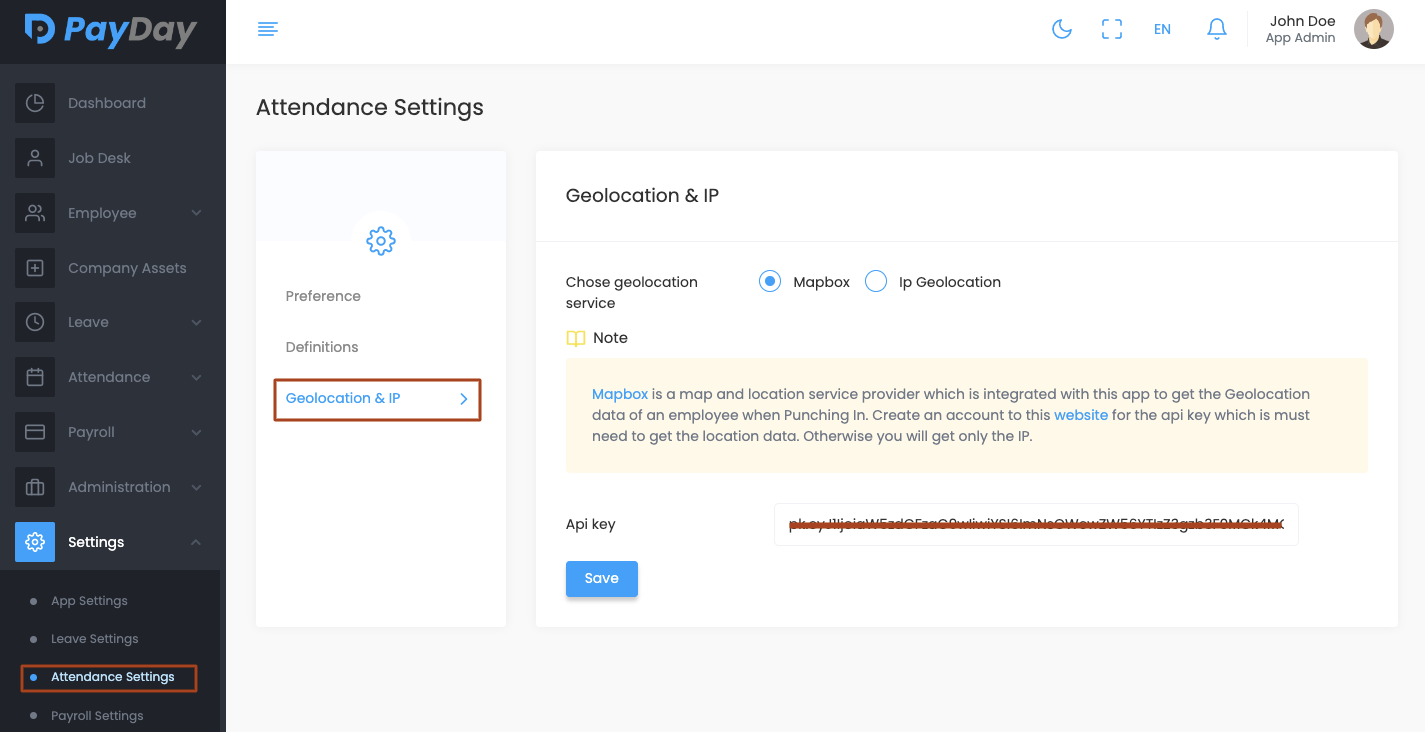1425x732 pixels.
Task: Click the Company Assets plus-box icon
Action: pyautogui.click(x=35, y=268)
